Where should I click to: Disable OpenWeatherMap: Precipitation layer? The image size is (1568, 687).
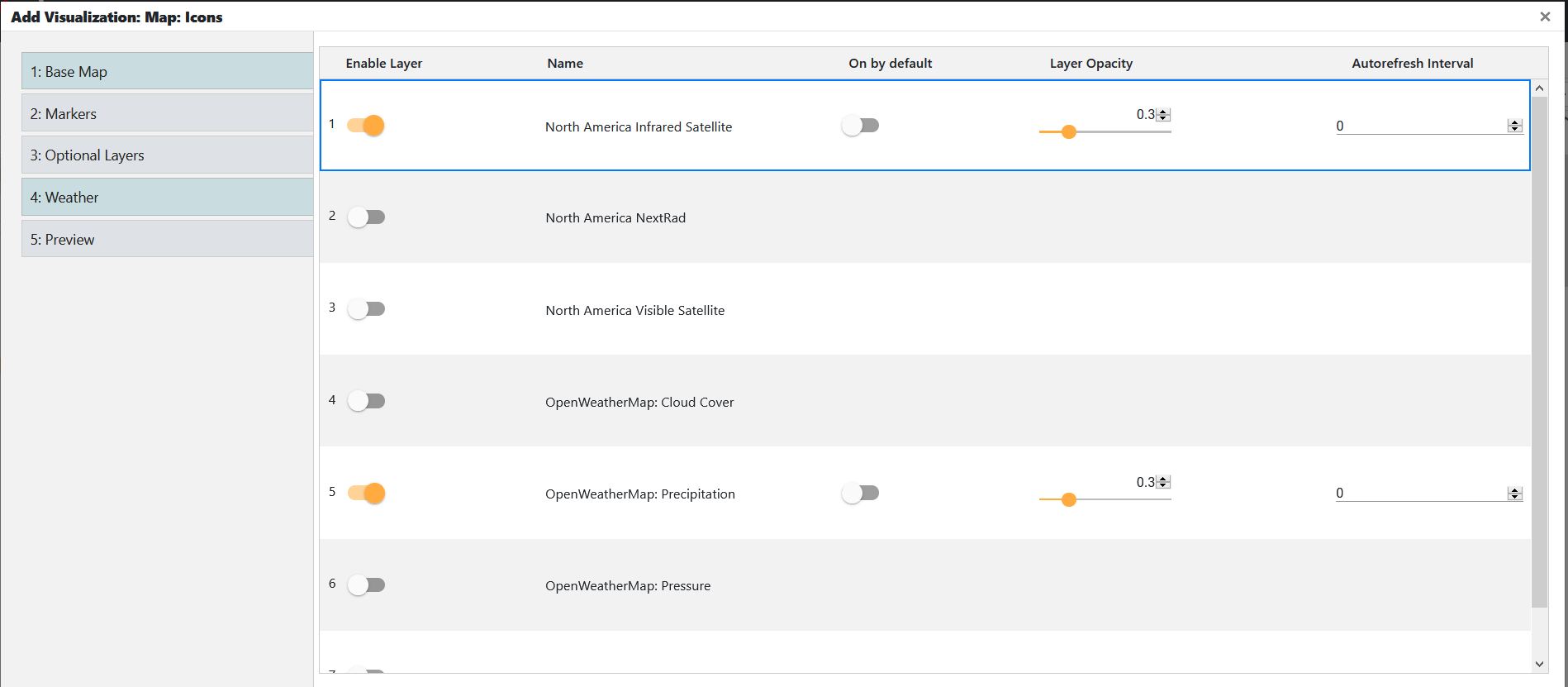point(366,494)
